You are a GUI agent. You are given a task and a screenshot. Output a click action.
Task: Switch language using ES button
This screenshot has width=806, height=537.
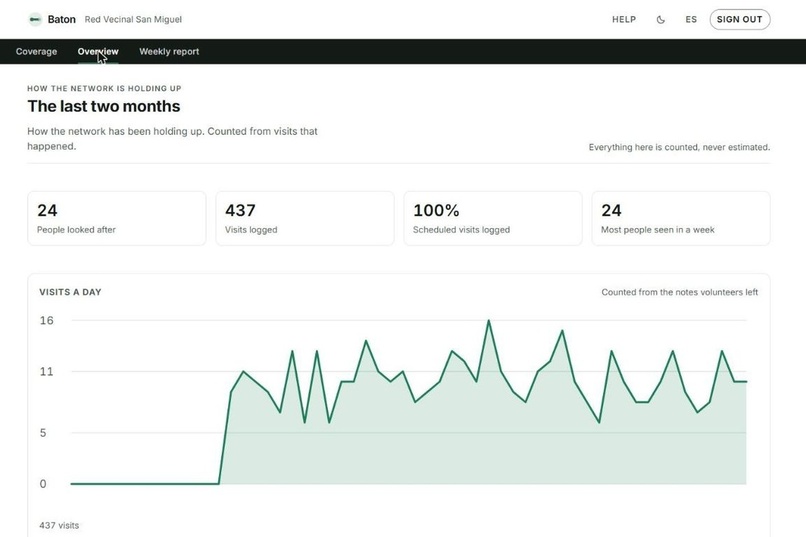tap(691, 20)
